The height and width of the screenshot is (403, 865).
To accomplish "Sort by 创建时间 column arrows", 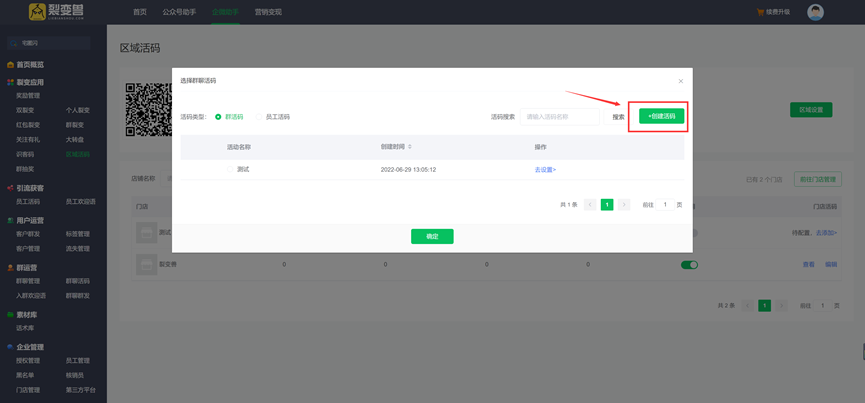I will click(x=410, y=147).
